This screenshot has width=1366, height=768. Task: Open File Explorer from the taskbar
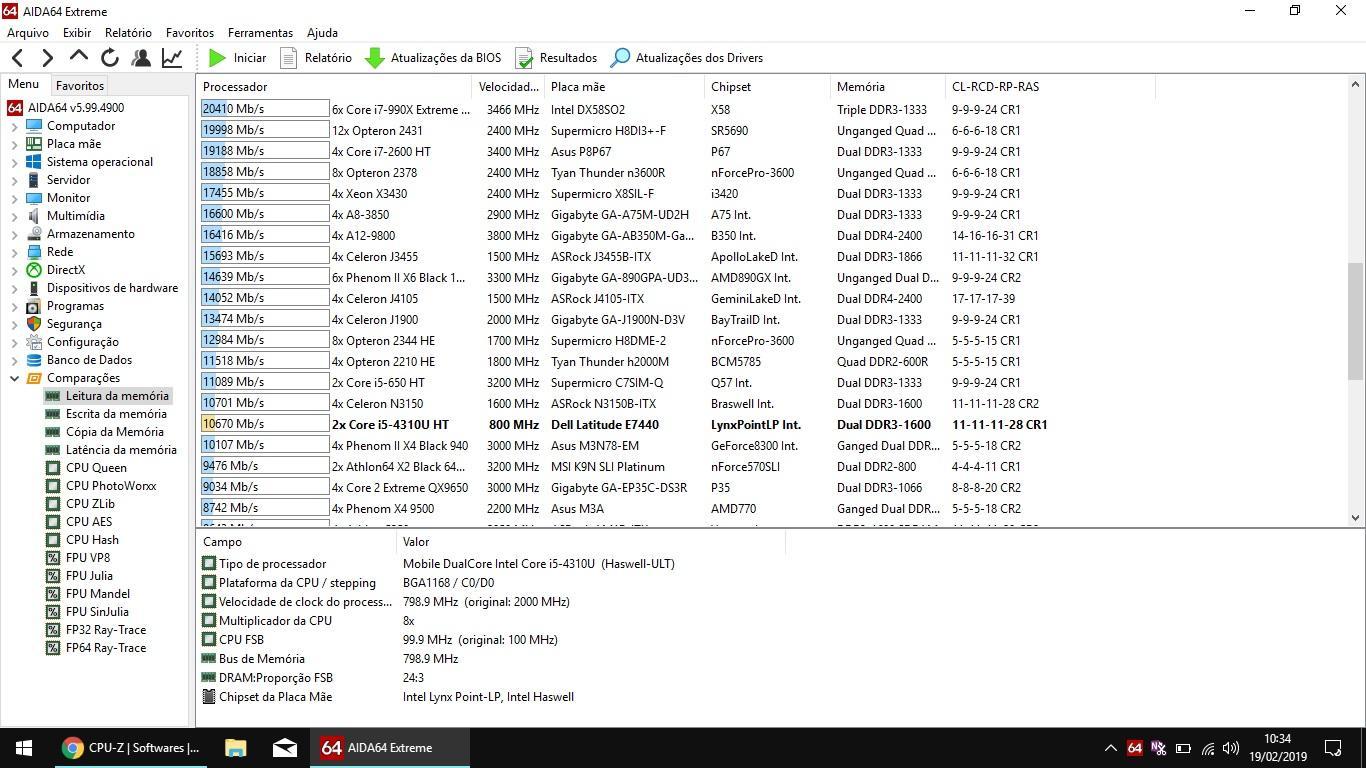[235, 748]
